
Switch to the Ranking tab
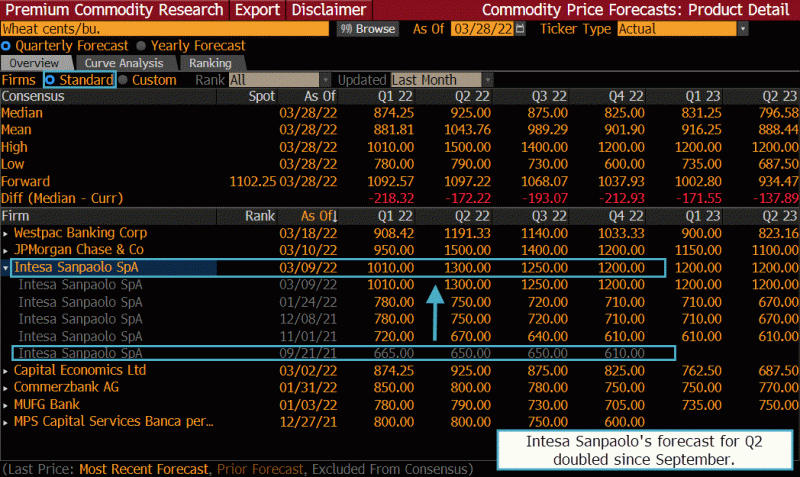[x=209, y=63]
